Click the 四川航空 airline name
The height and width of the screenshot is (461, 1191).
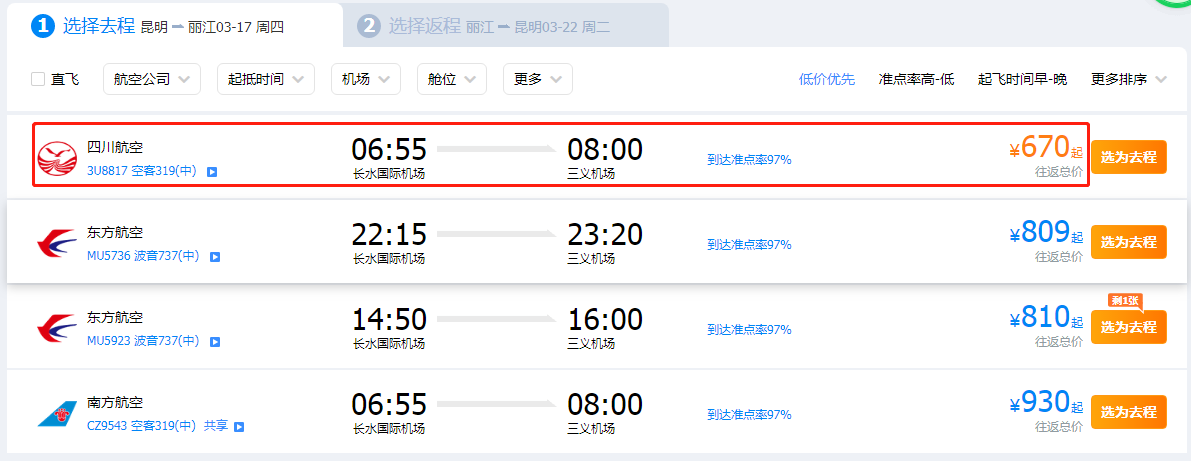pyautogui.click(x=115, y=148)
